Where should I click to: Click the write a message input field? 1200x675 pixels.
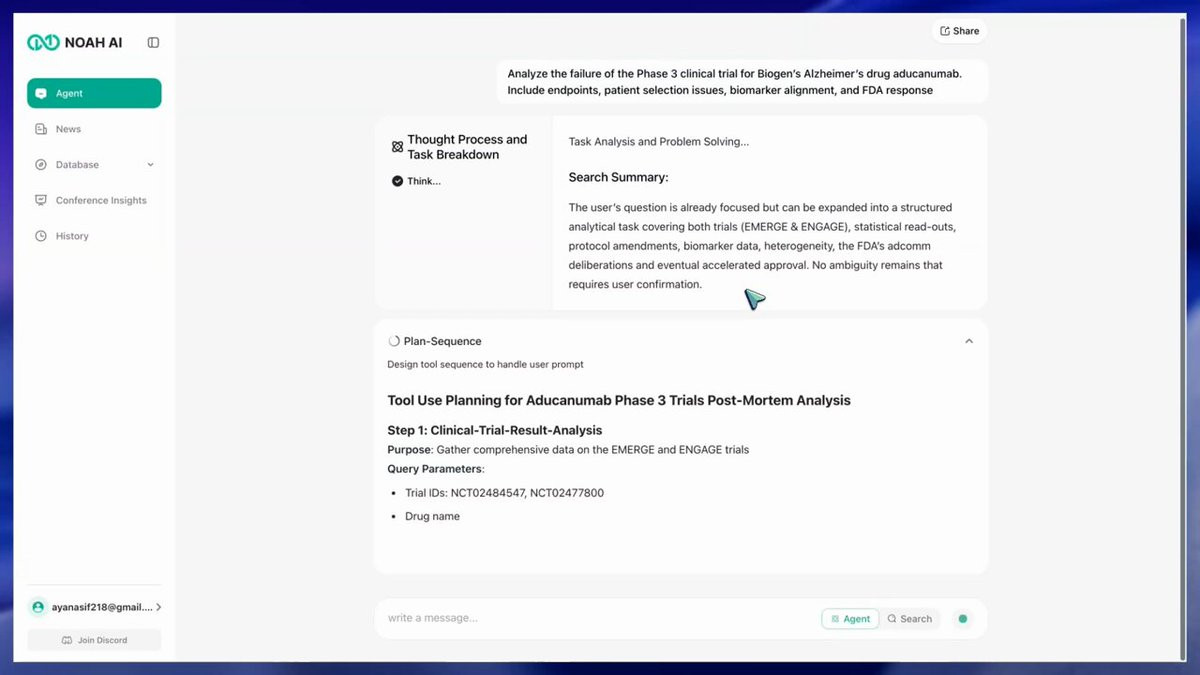(600, 618)
